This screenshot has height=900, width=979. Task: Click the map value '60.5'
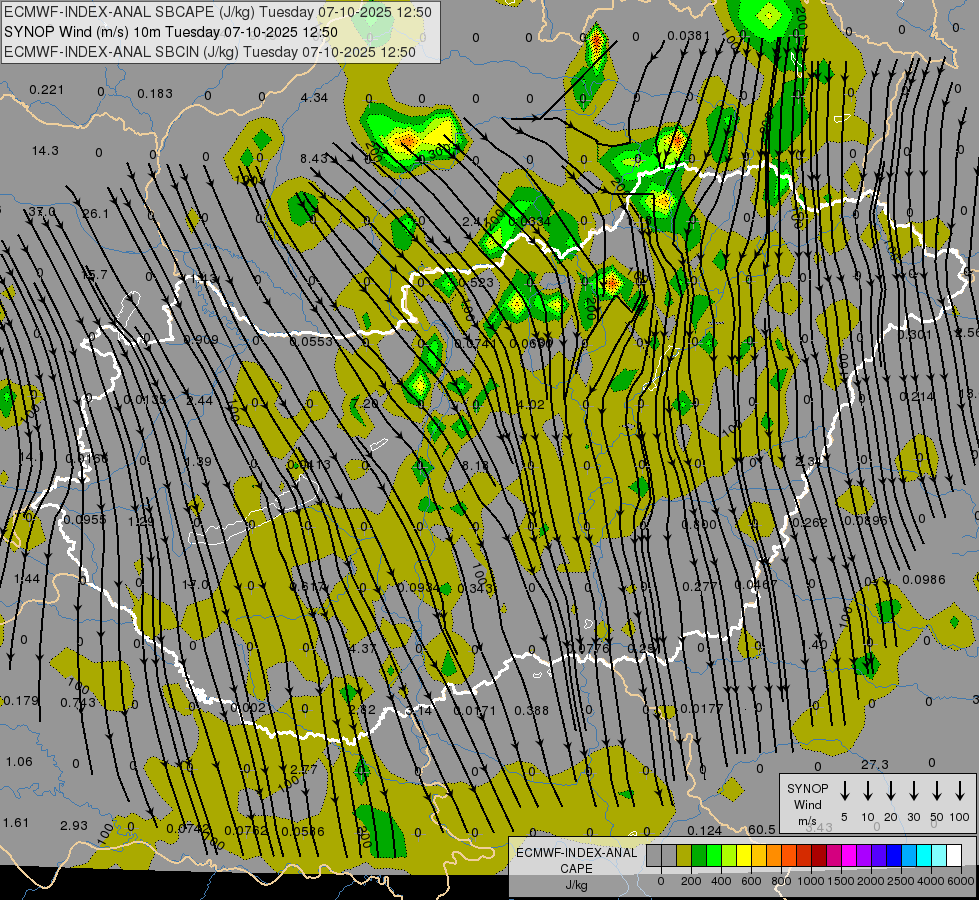(762, 829)
